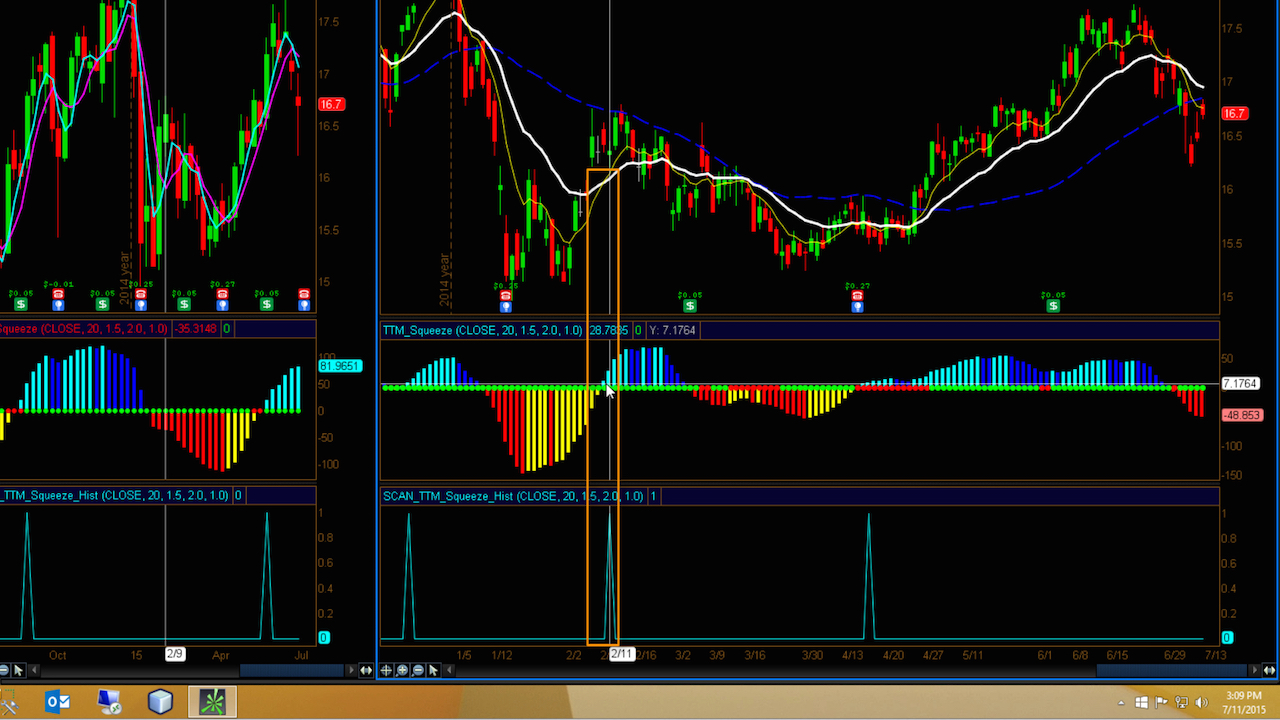Click left chart horizontal scrollbar thumb
The width and height of the screenshot is (1280, 720).
292,670
